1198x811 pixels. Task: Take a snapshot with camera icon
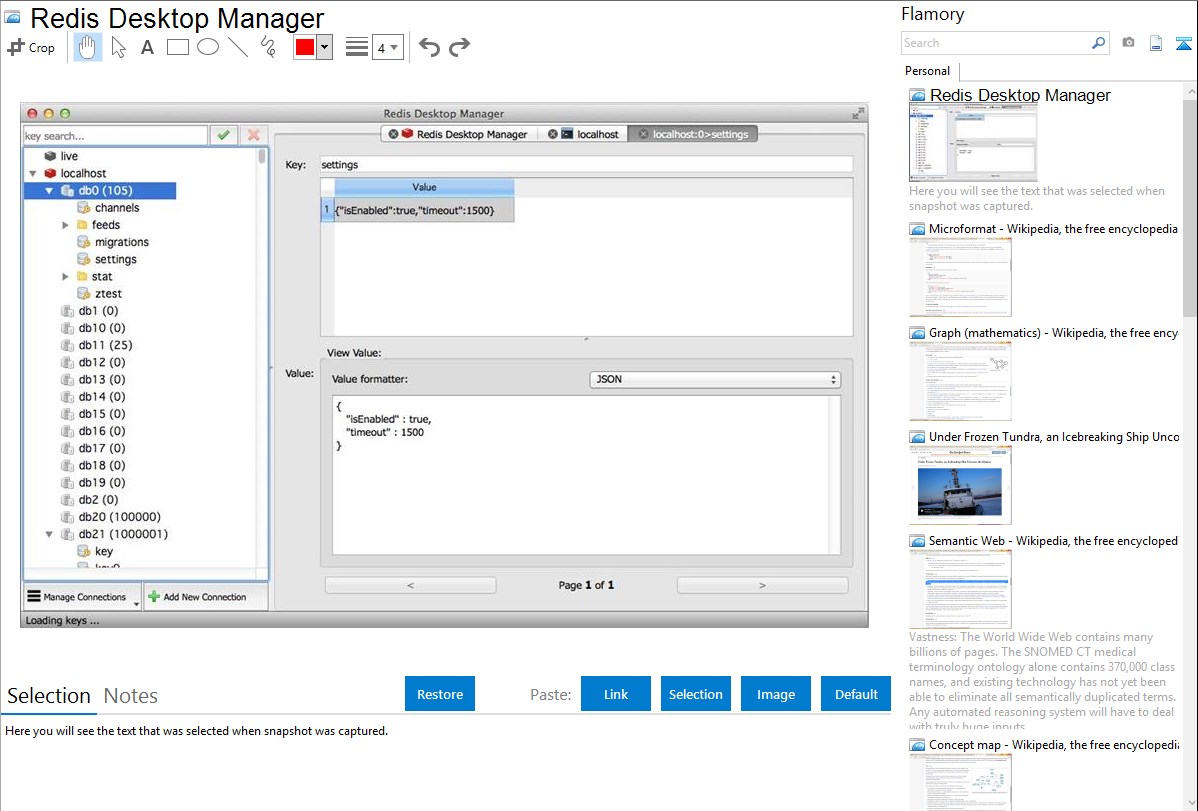1128,43
